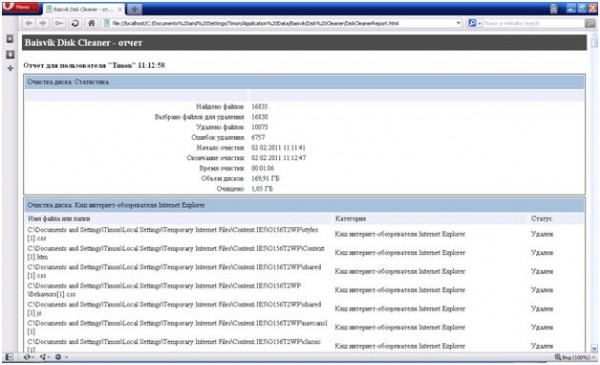Viewport: 600px width, 365px height.
Task: Click the file path ending in styles[1].css
Action: (x=173, y=234)
